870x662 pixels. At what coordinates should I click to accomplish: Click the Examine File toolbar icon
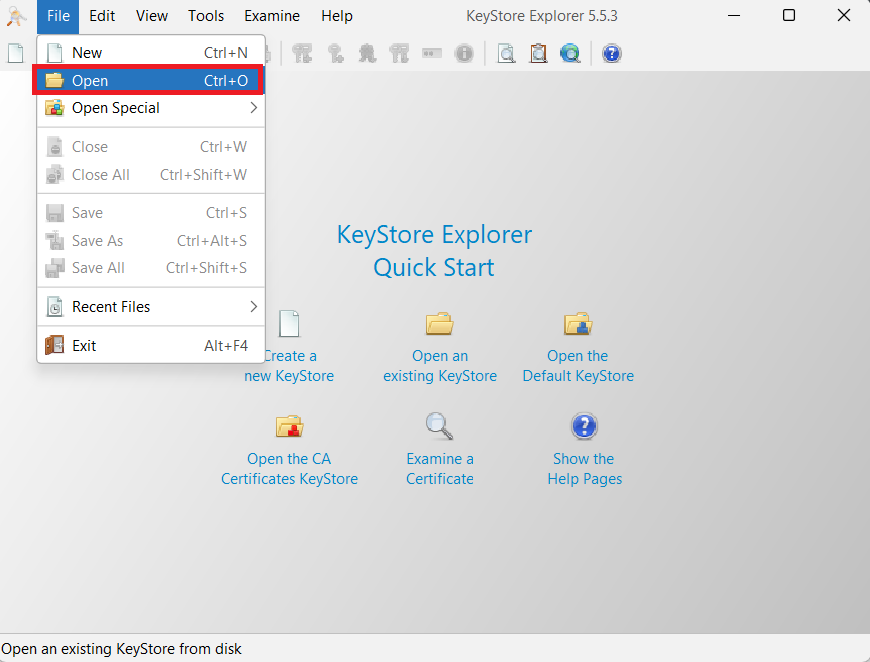[x=507, y=53]
